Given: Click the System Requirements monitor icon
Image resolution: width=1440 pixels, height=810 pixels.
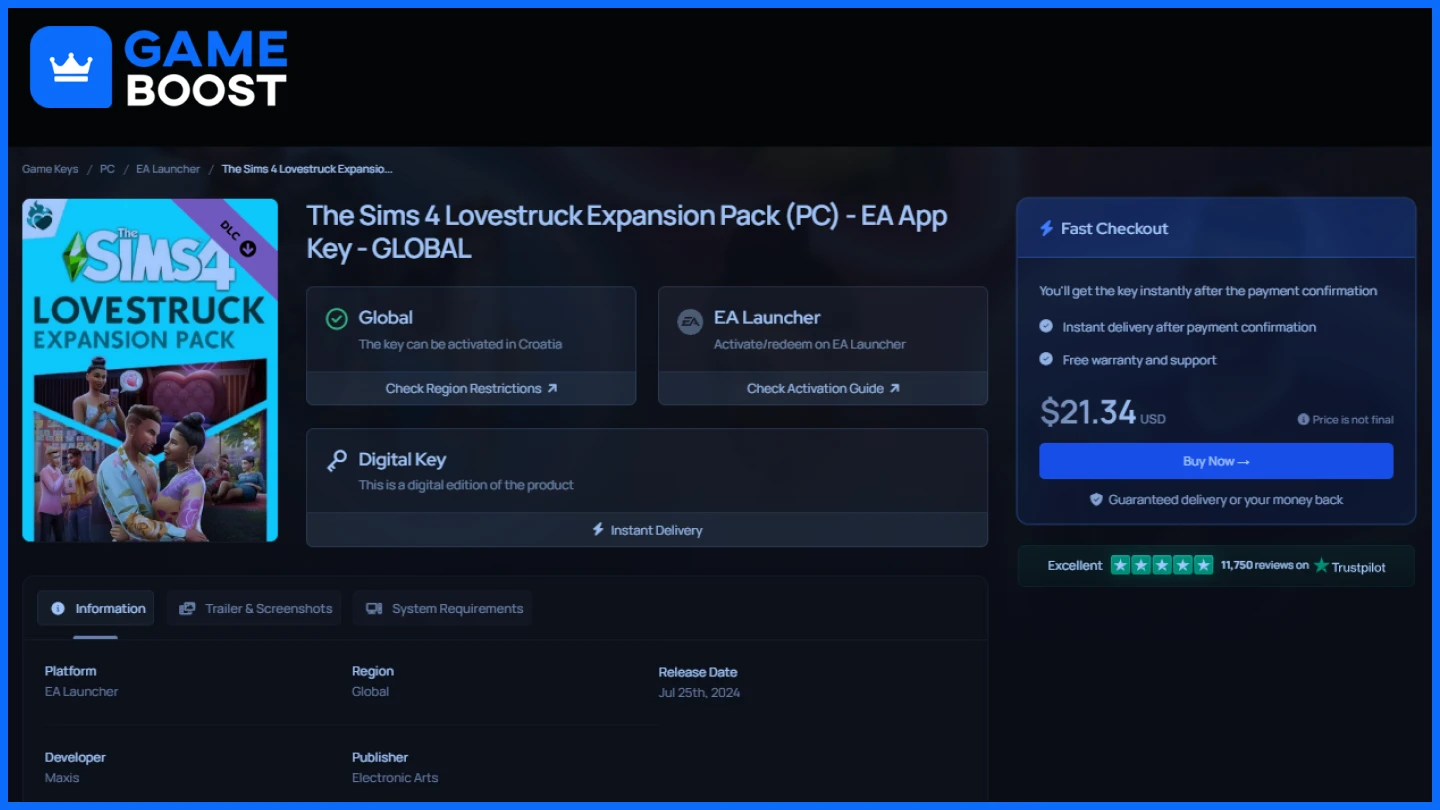Looking at the screenshot, I should click(374, 608).
